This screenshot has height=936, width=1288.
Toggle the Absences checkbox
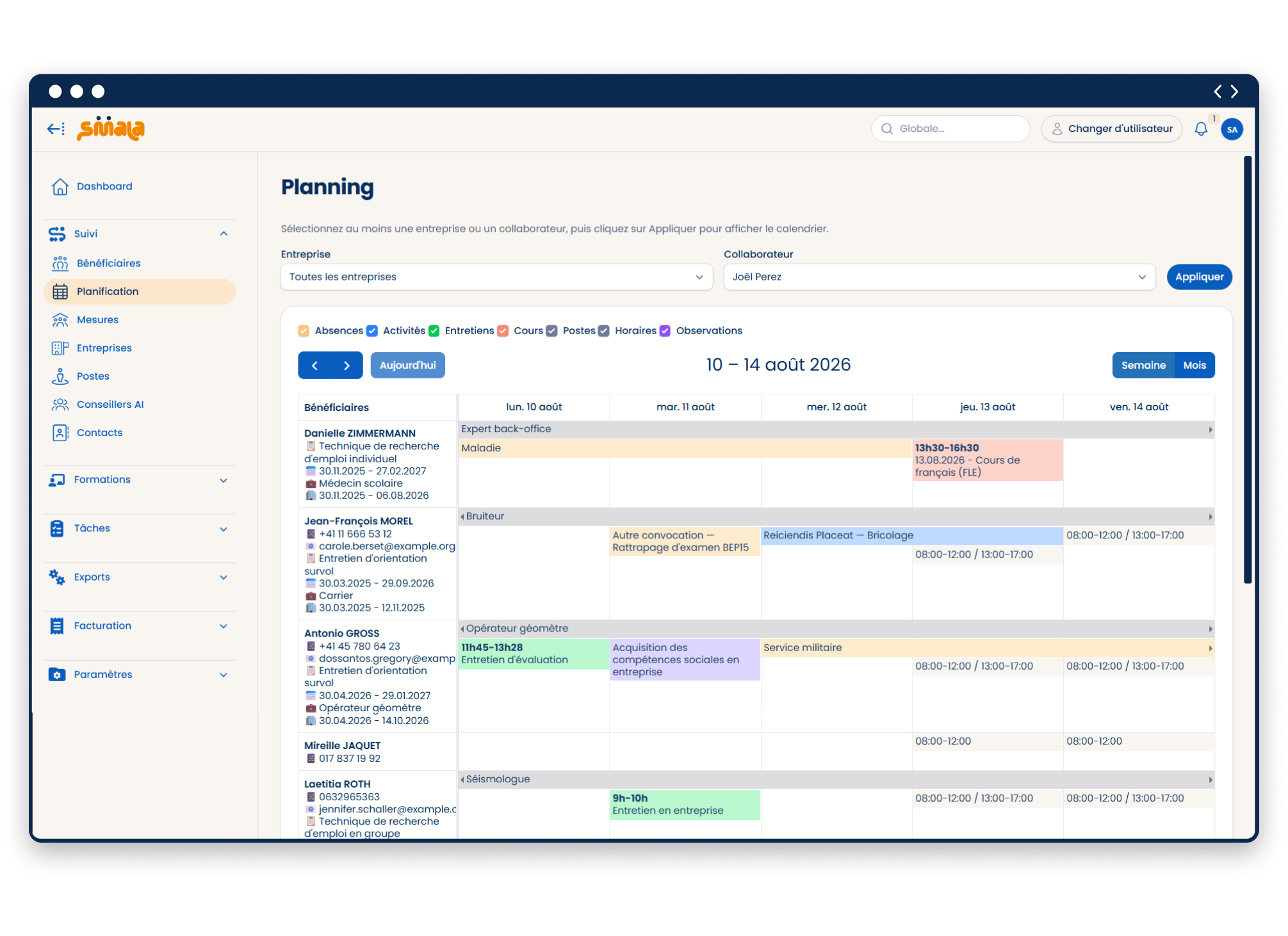pos(304,331)
